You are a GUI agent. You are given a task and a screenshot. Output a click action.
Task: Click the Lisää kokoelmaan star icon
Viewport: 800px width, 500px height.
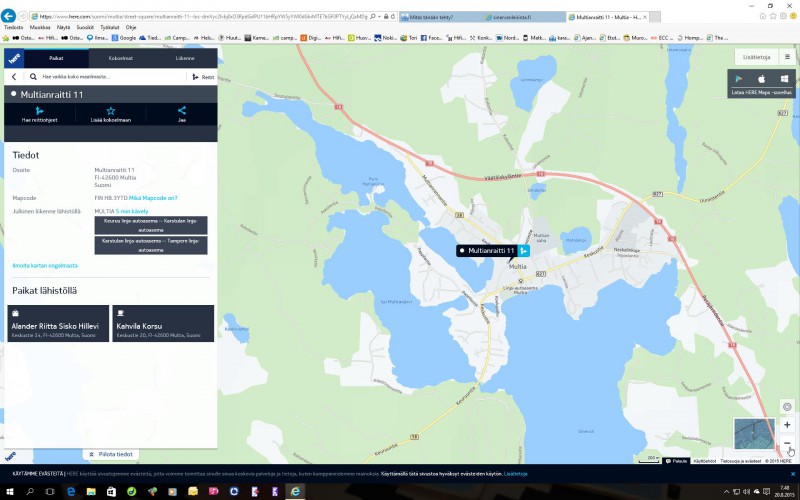(x=111, y=112)
